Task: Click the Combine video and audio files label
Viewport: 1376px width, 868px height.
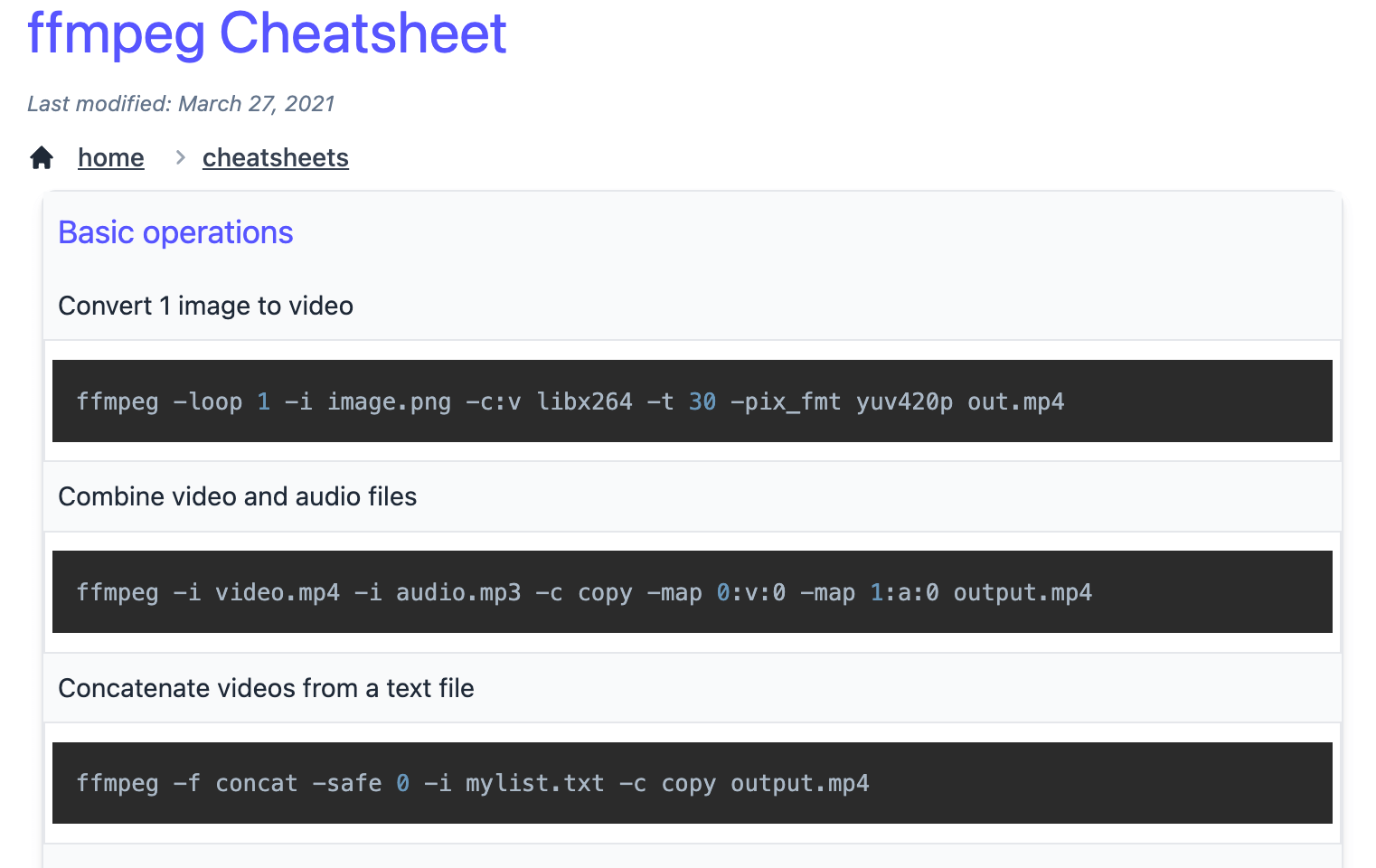Action: tap(238, 496)
